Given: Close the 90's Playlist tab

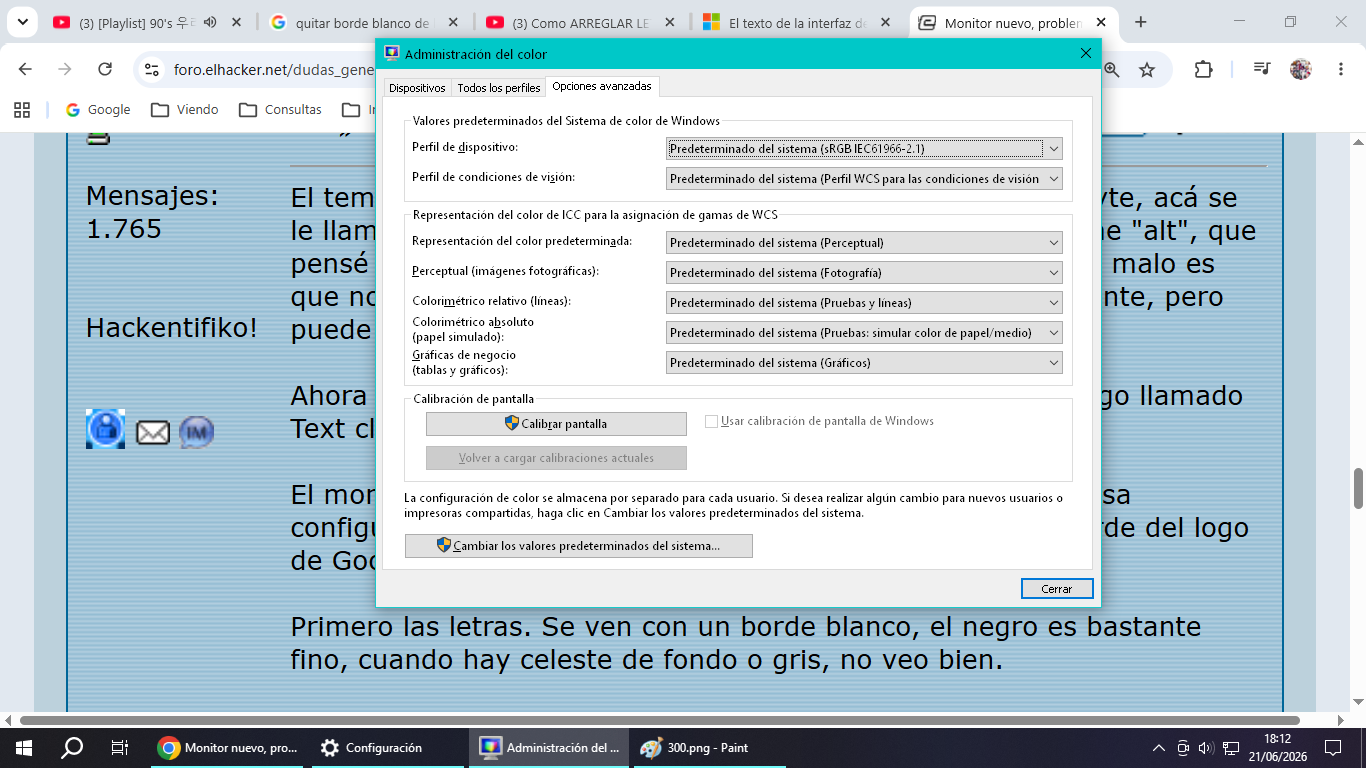Looking at the screenshot, I should (x=236, y=22).
